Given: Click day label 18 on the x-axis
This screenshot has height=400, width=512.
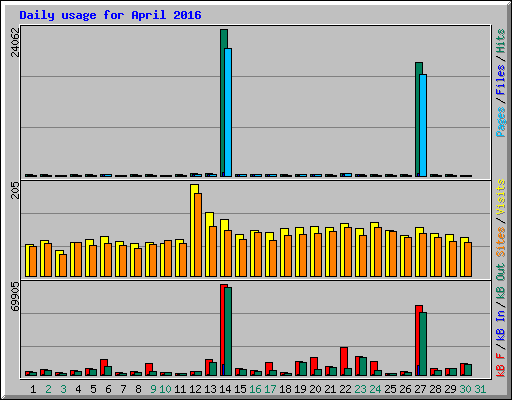Looking at the screenshot, I should (285, 389).
